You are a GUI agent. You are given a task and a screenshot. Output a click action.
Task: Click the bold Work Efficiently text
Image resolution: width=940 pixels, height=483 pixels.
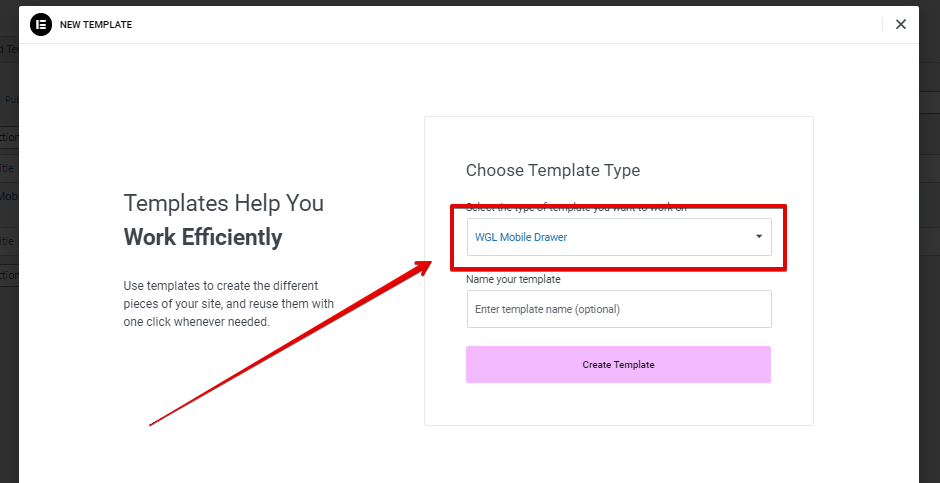coord(203,237)
